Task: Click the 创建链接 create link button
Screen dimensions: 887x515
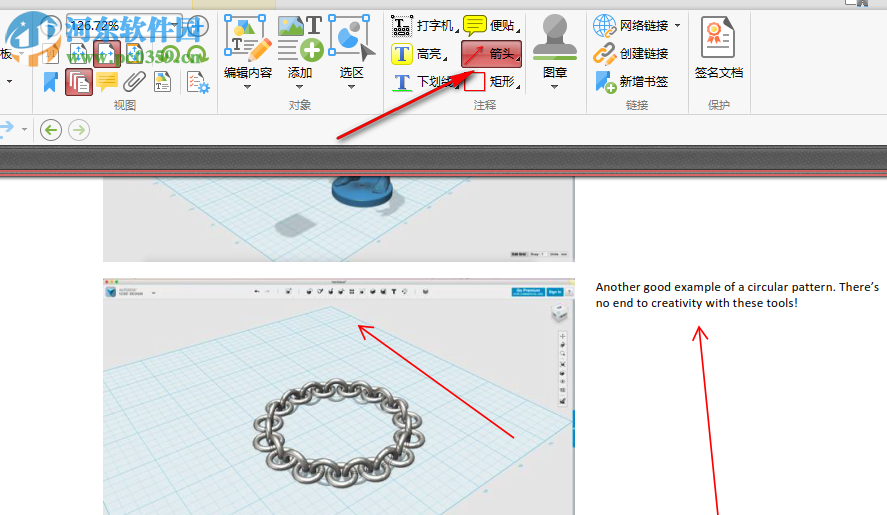Action: (631, 54)
